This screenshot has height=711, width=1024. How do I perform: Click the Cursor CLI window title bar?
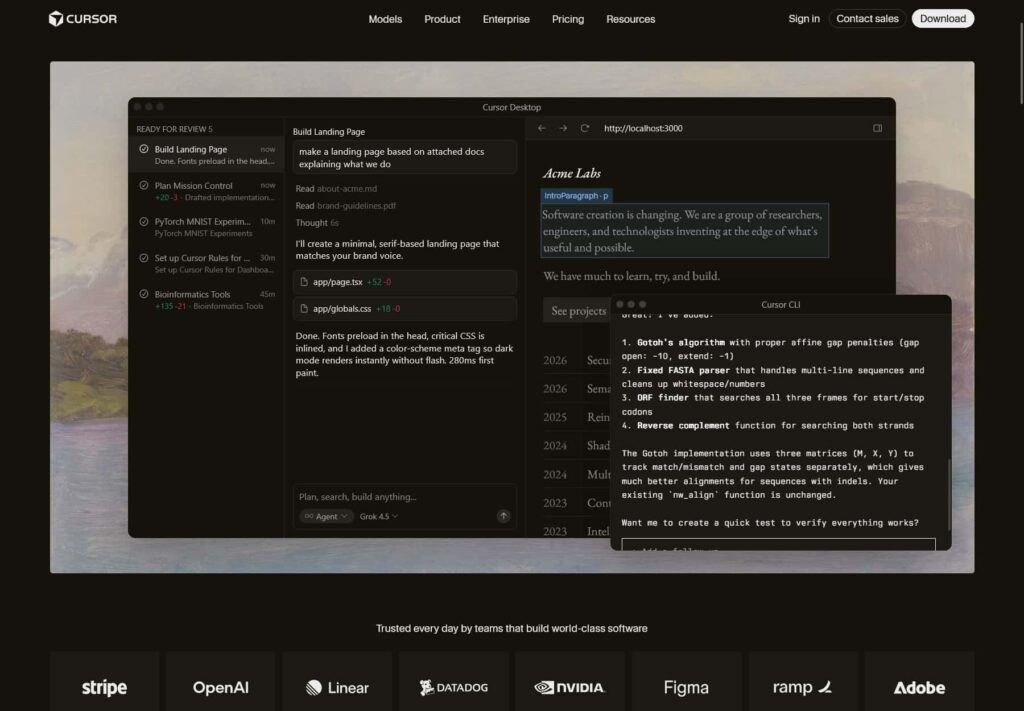(780, 304)
